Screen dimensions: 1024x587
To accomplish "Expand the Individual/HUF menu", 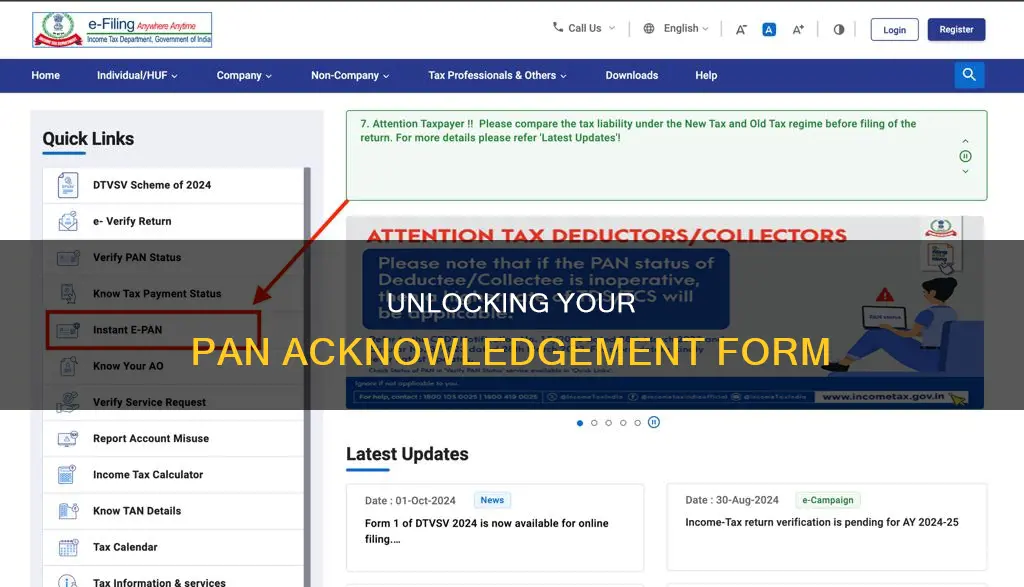I will click(x=137, y=76).
